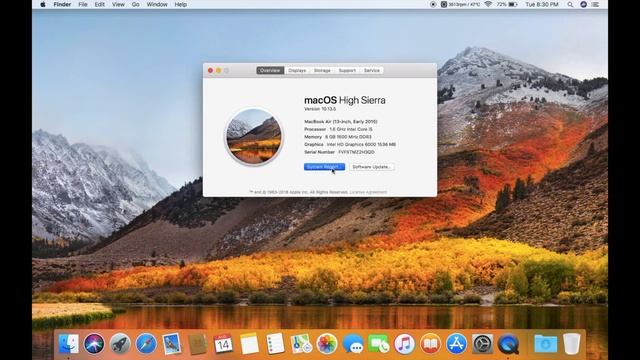Open System Preferences gear icon
This screenshot has width=640, height=360.
coord(482,343)
